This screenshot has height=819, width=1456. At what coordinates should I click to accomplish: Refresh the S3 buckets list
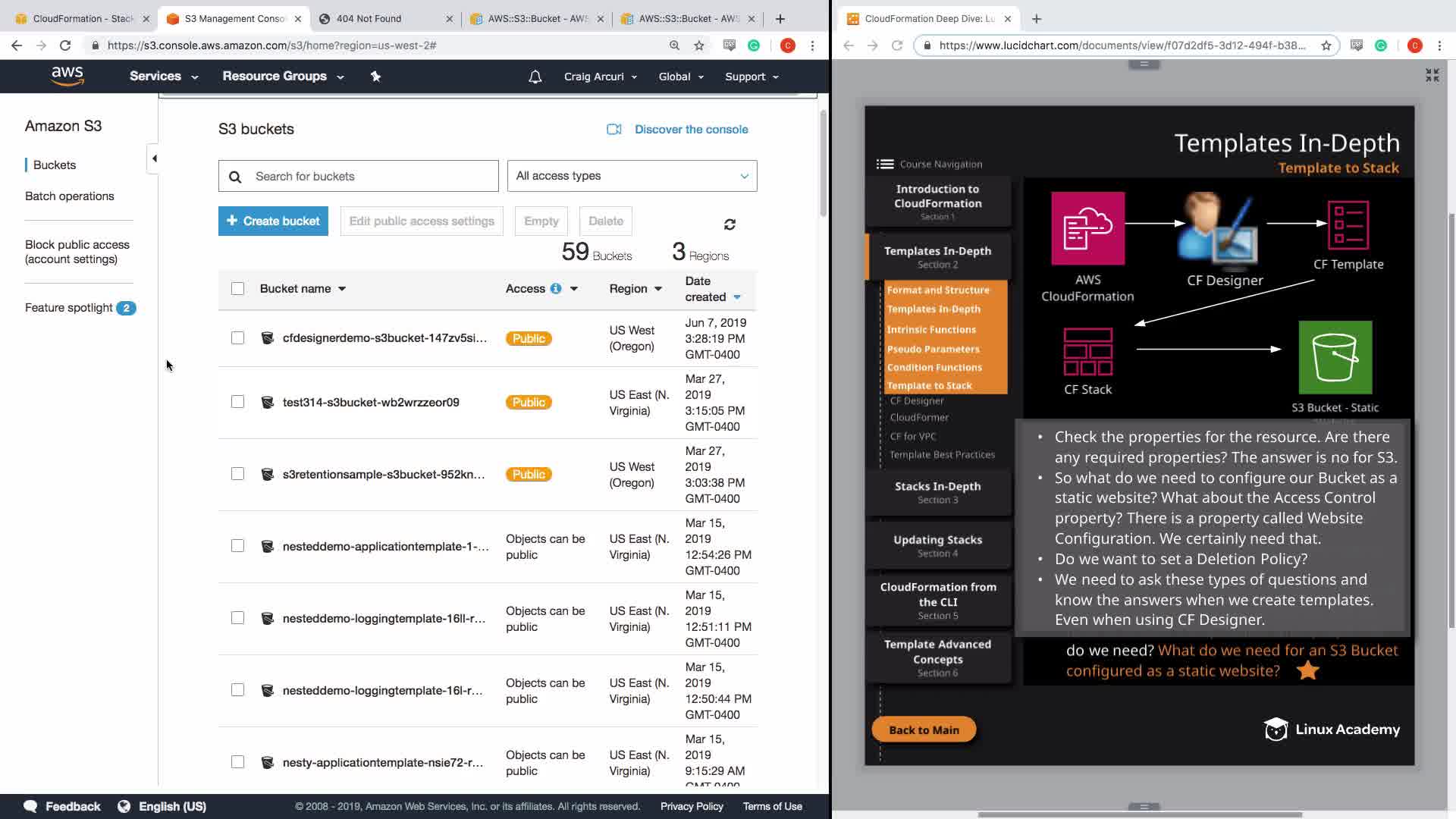click(730, 224)
